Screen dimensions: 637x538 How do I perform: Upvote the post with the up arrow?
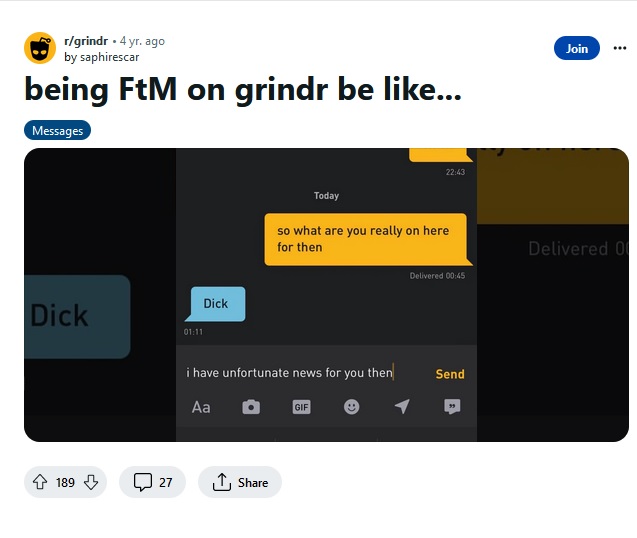click(x=40, y=482)
